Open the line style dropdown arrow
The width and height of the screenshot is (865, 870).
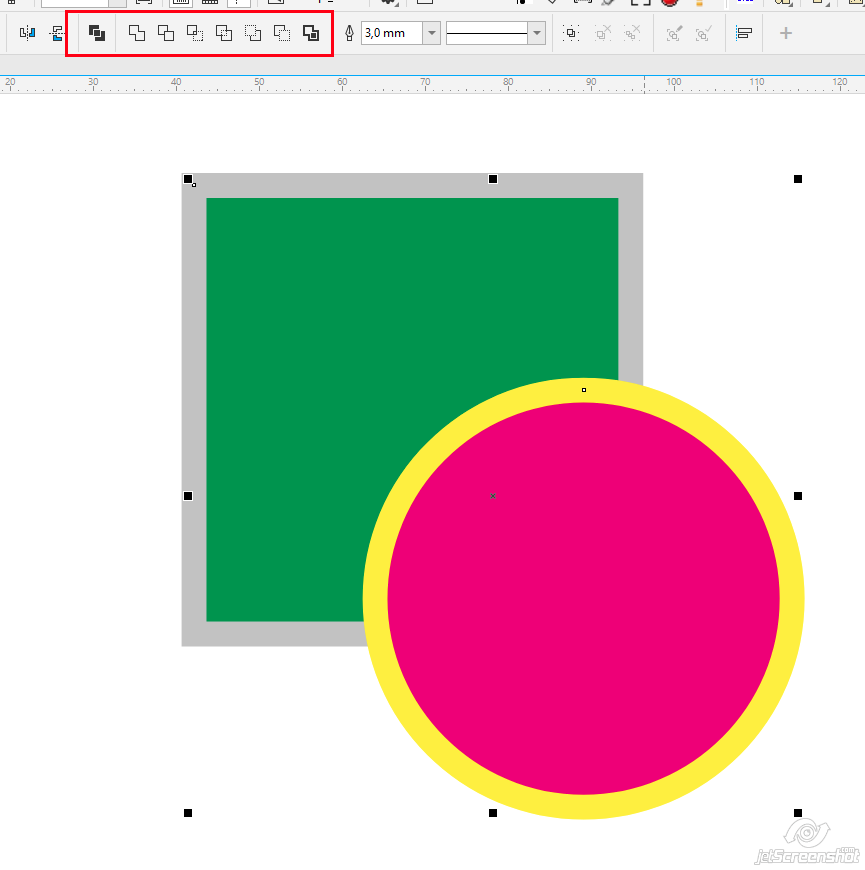click(x=537, y=33)
